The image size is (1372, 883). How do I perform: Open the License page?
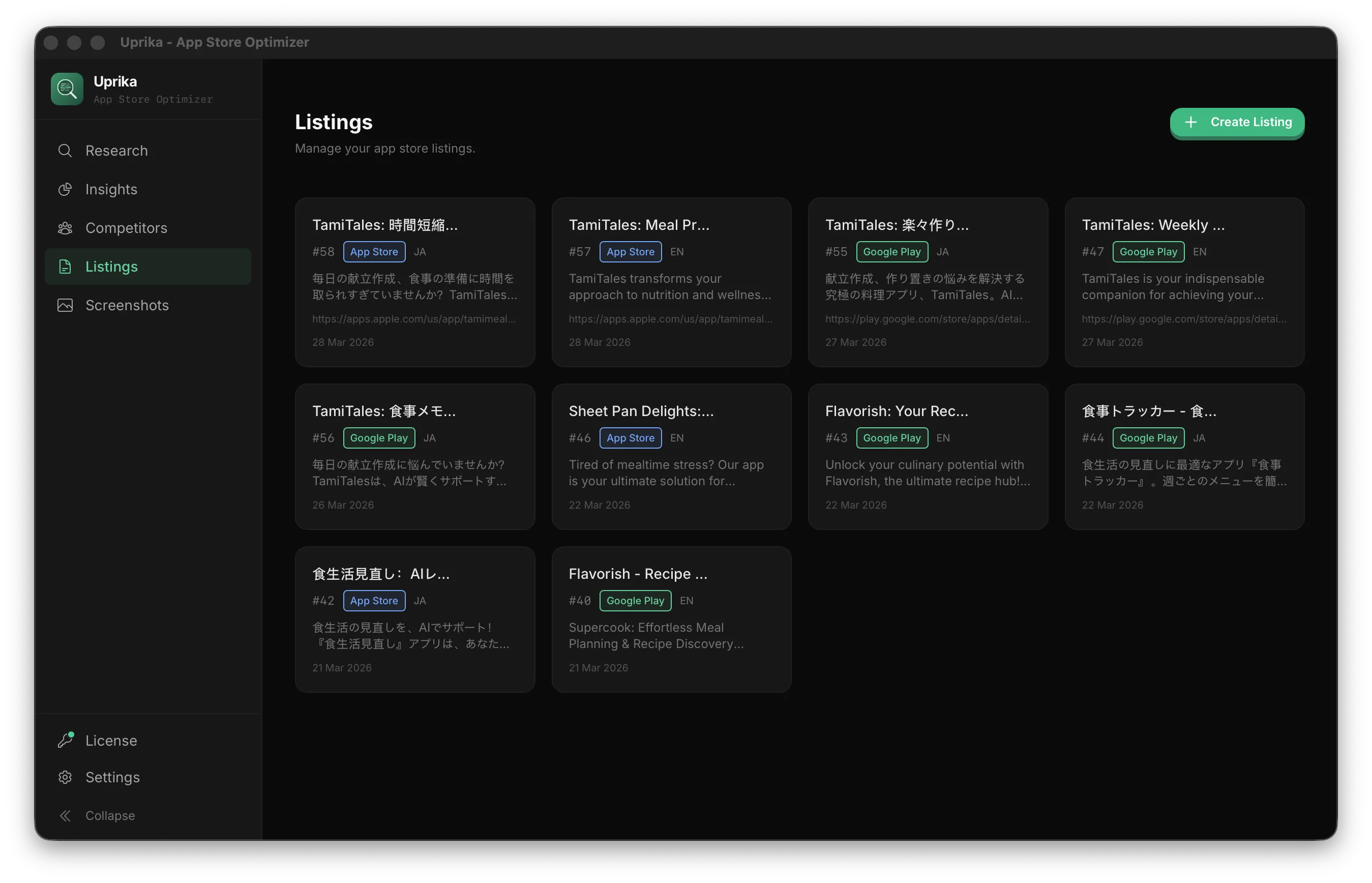tap(111, 740)
